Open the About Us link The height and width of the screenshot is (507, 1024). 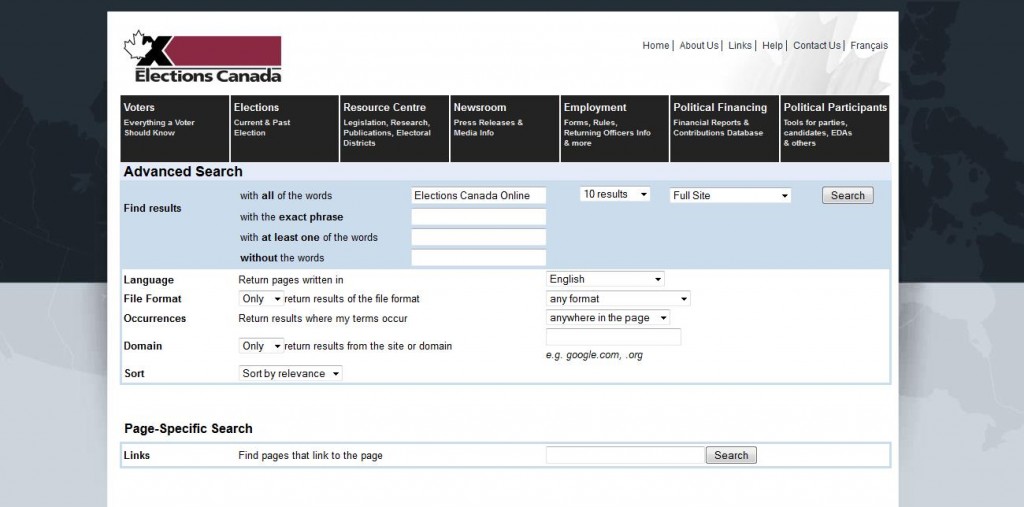click(698, 46)
